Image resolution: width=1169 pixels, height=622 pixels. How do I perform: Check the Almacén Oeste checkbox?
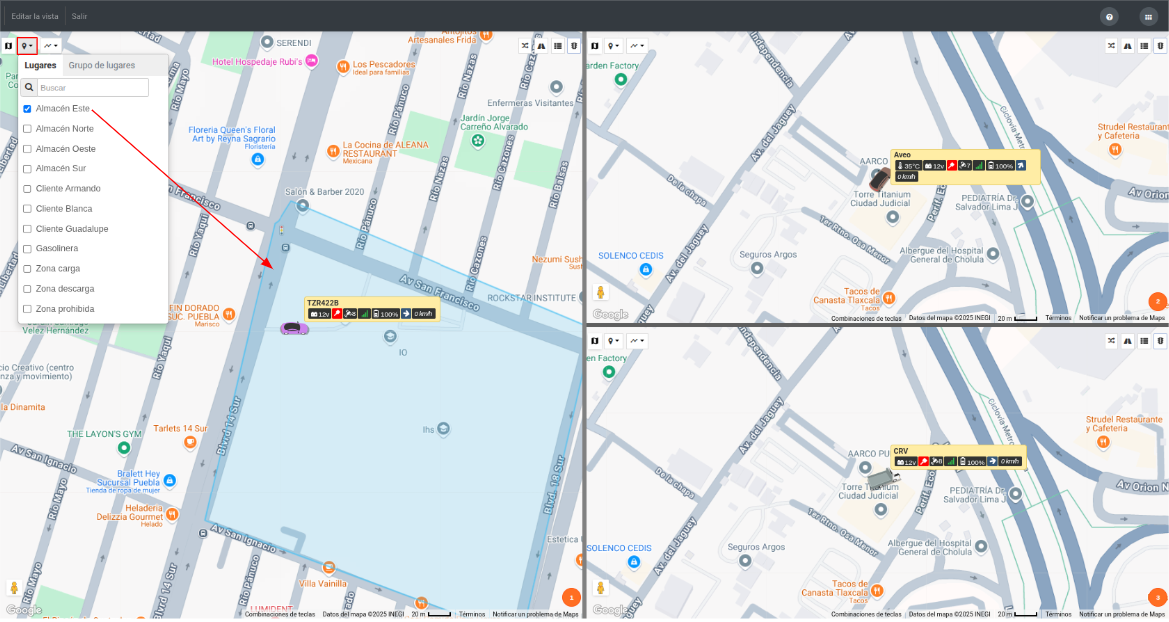pos(27,149)
